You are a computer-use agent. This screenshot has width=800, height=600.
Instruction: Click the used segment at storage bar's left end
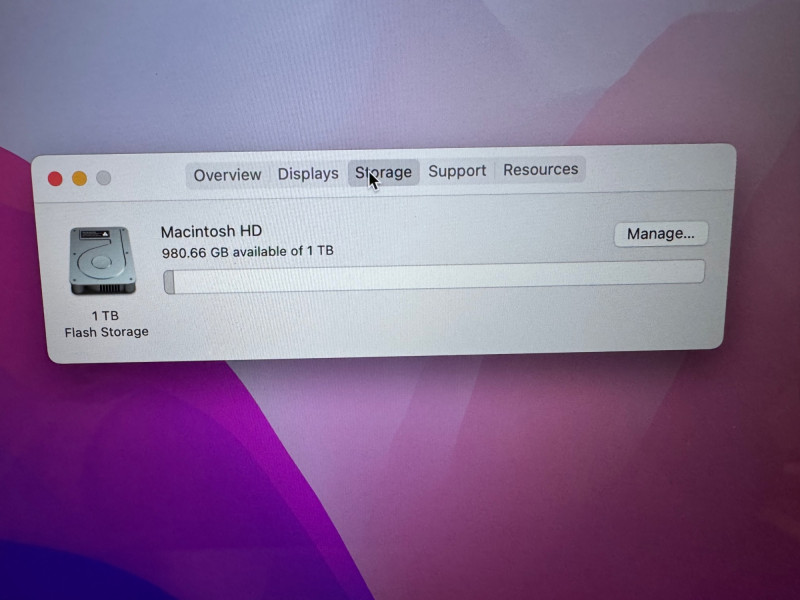tap(170, 282)
